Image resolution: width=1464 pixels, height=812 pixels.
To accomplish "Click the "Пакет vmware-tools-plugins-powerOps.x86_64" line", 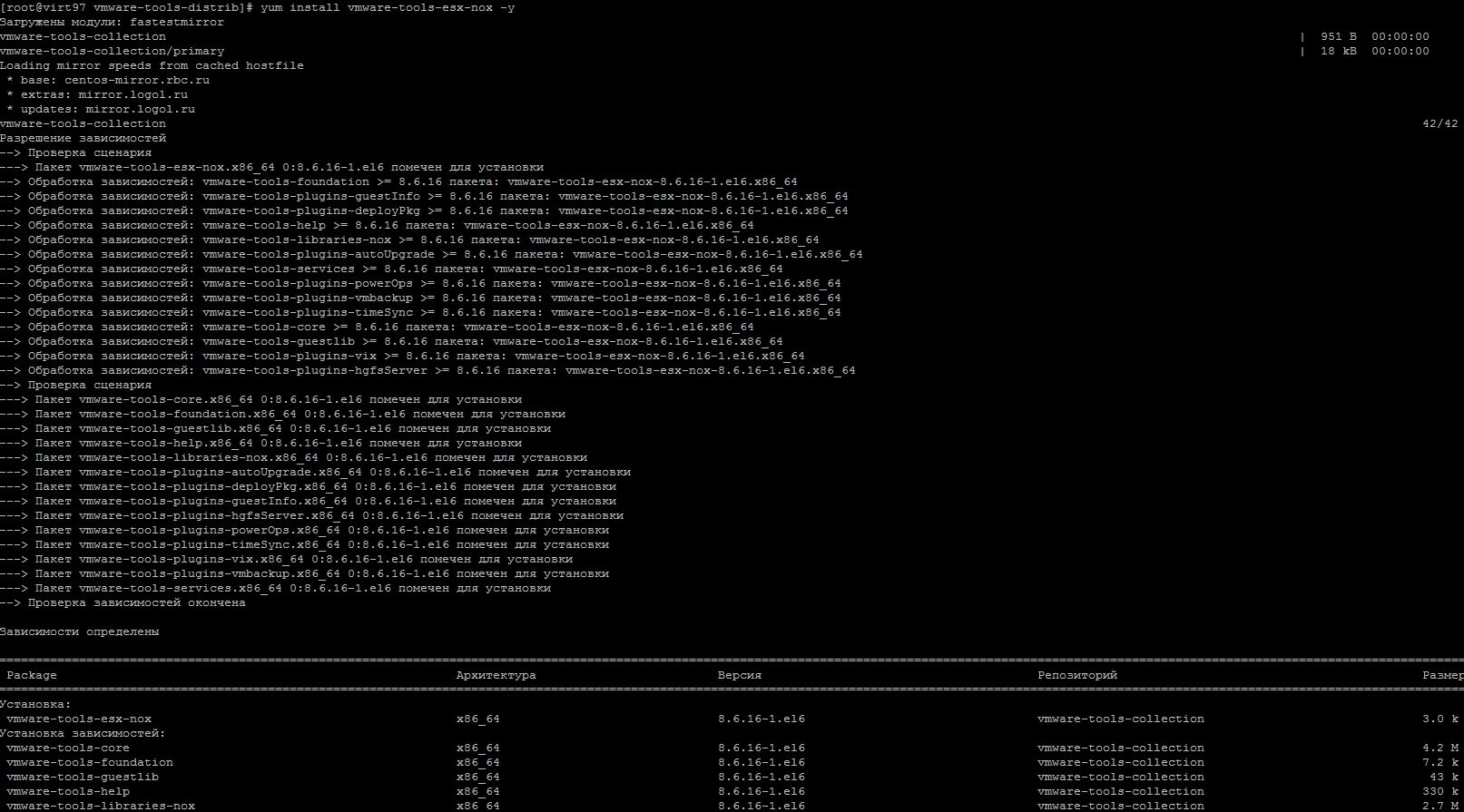I will [x=304, y=530].
